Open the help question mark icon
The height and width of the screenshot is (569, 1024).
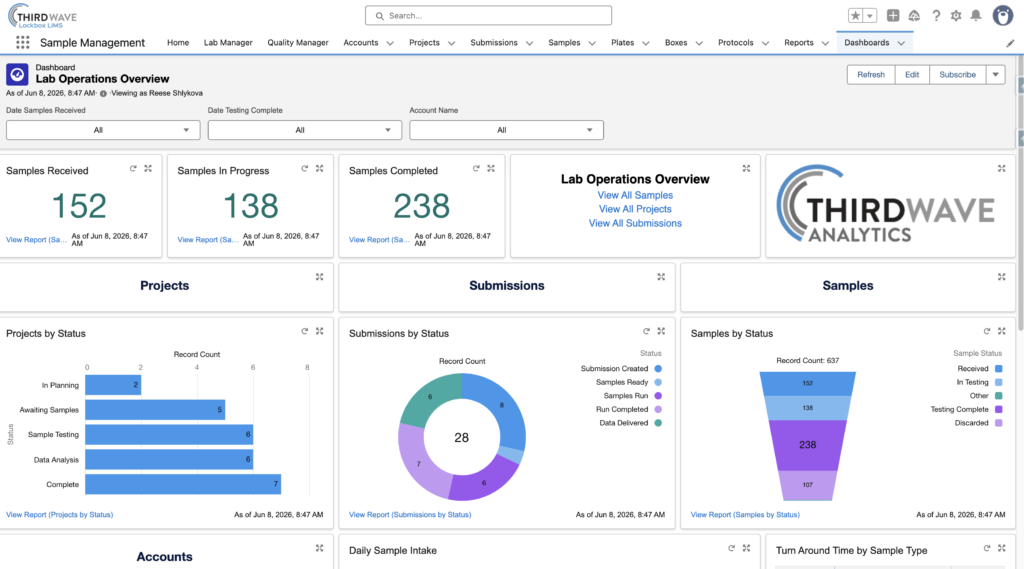point(936,16)
